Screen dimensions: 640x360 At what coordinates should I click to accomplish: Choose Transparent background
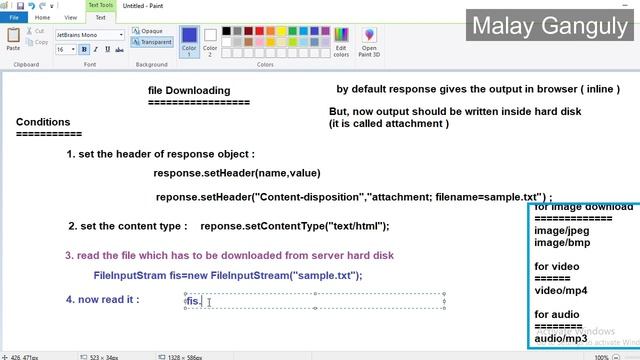(x=152, y=42)
